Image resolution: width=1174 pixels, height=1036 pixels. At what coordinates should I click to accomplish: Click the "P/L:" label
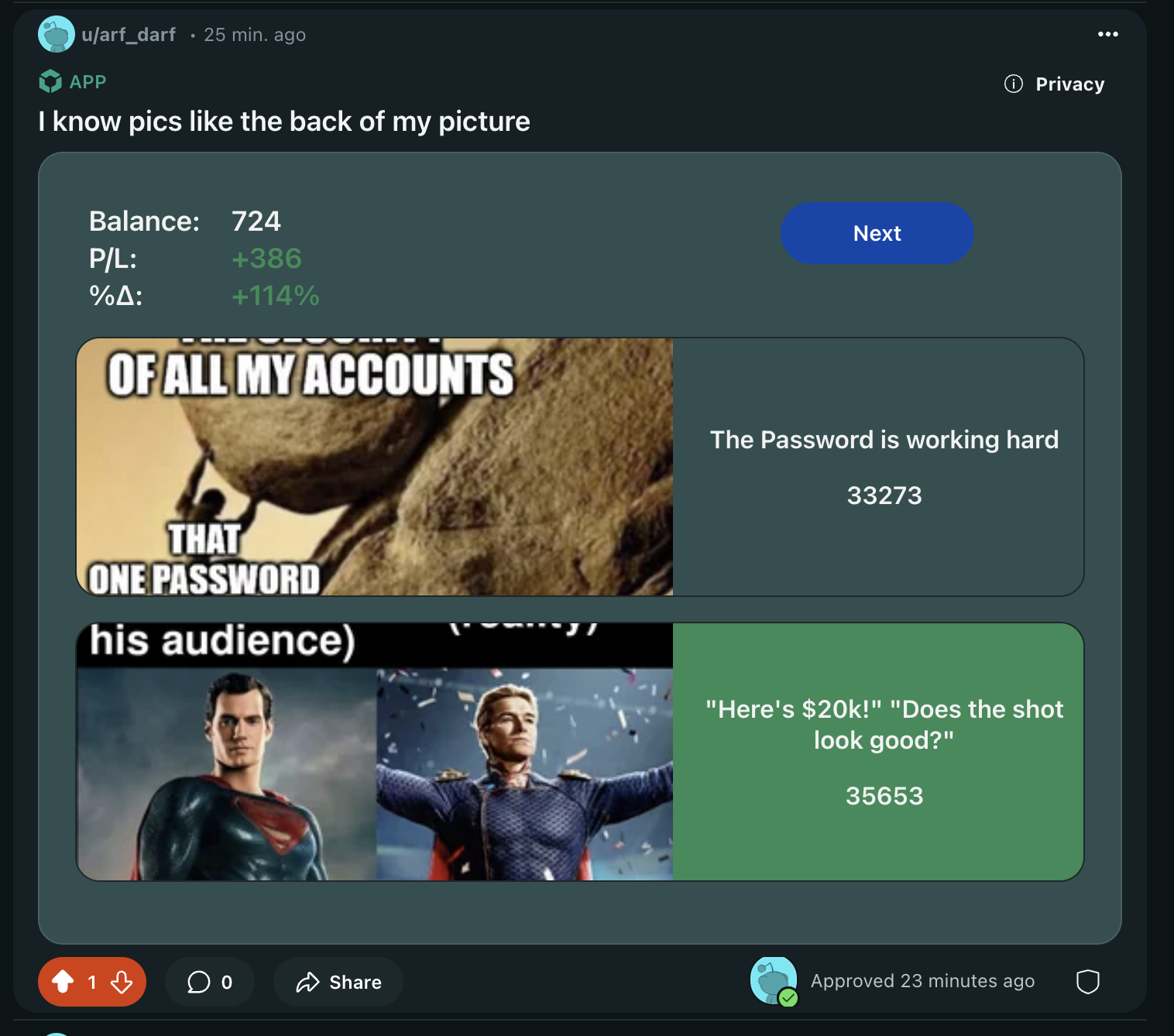113,259
